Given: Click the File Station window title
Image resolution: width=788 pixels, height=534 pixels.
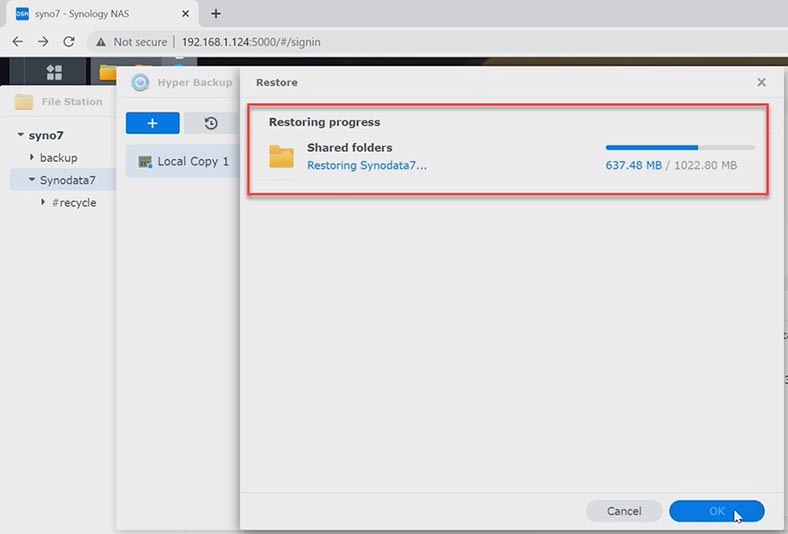Looking at the screenshot, I should [x=72, y=101].
